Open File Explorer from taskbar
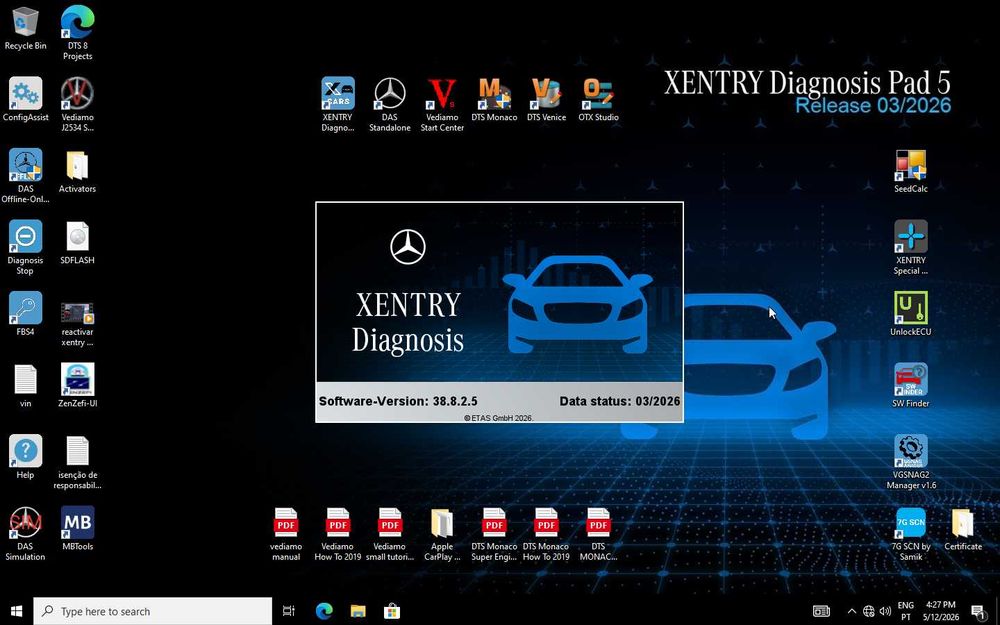Image resolution: width=1000 pixels, height=625 pixels. (358, 611)
